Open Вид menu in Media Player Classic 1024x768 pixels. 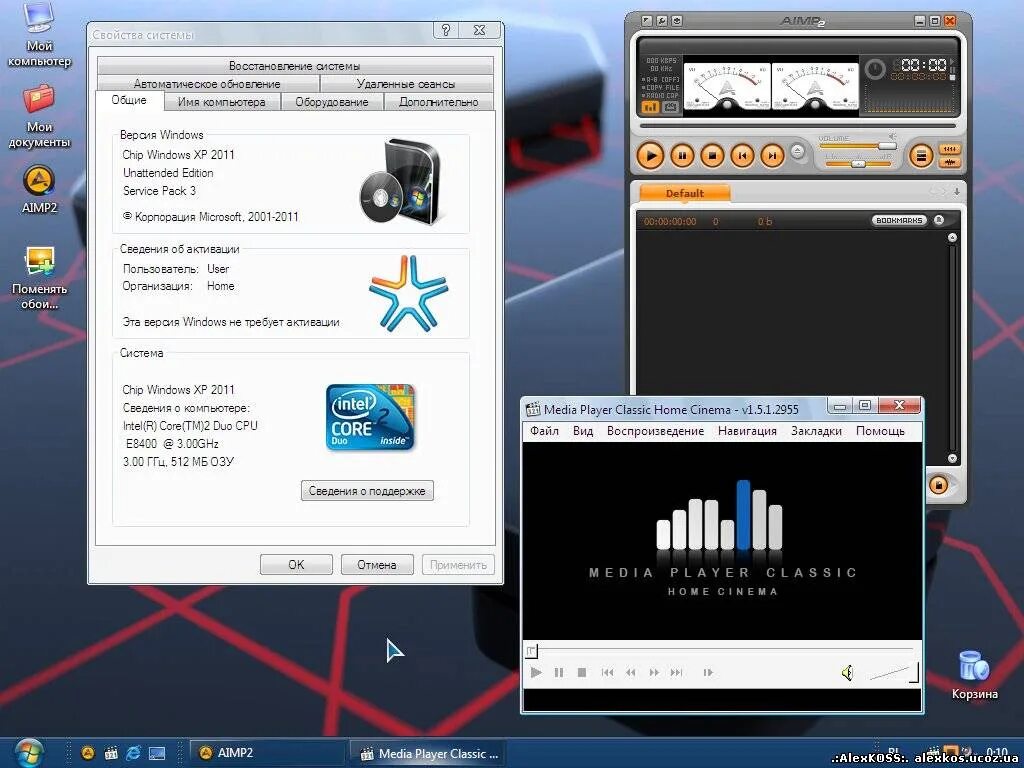tap(583, 431)
